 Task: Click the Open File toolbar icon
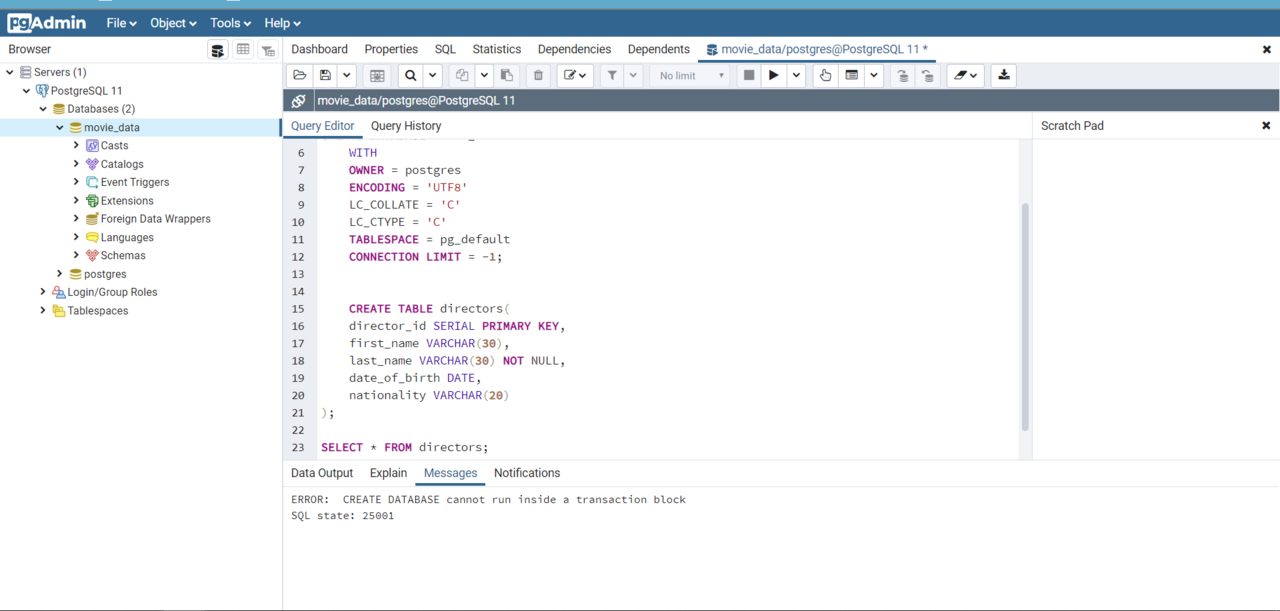[299, 76]
